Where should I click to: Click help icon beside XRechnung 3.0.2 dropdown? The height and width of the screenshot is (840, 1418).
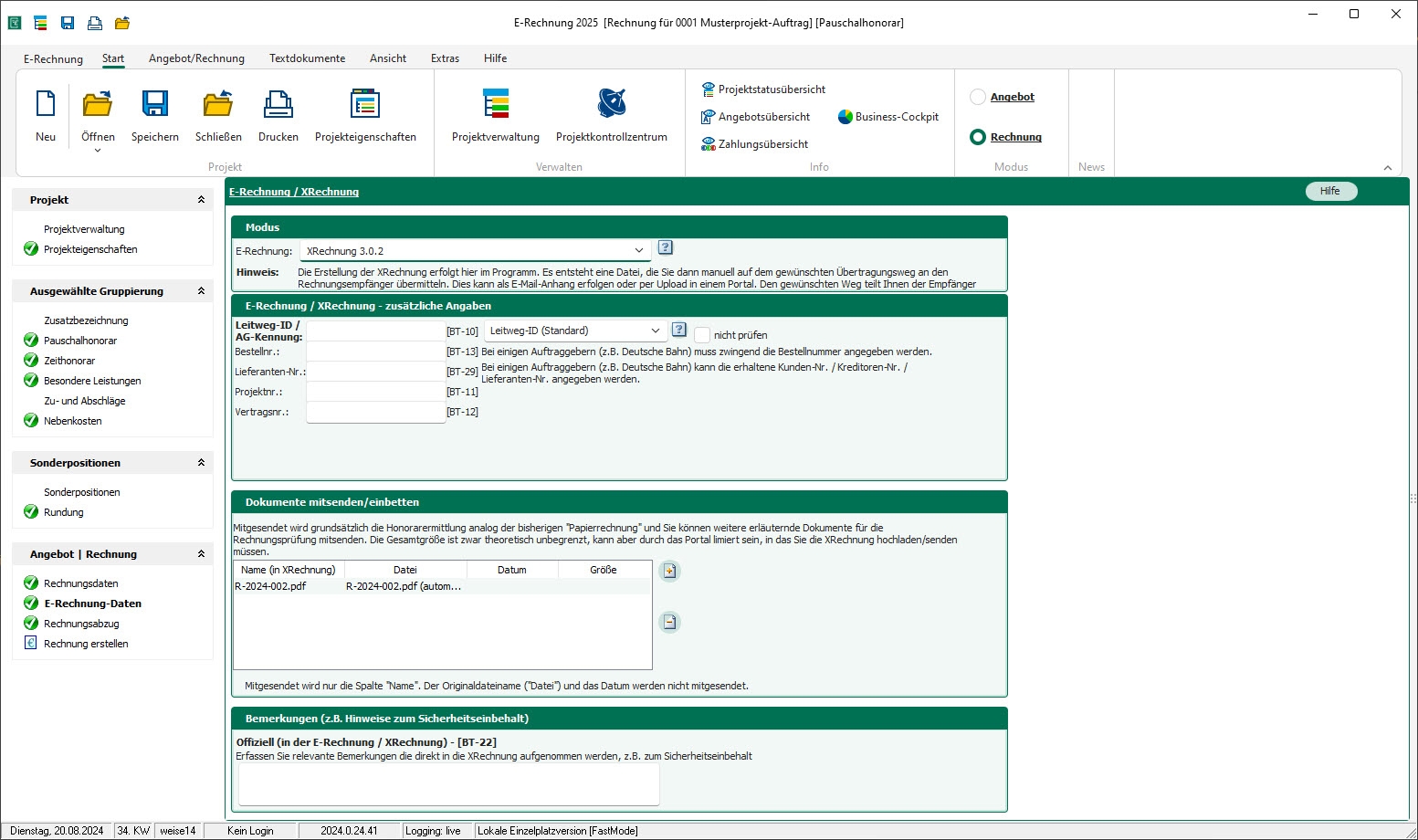click(x=666, y=247)
